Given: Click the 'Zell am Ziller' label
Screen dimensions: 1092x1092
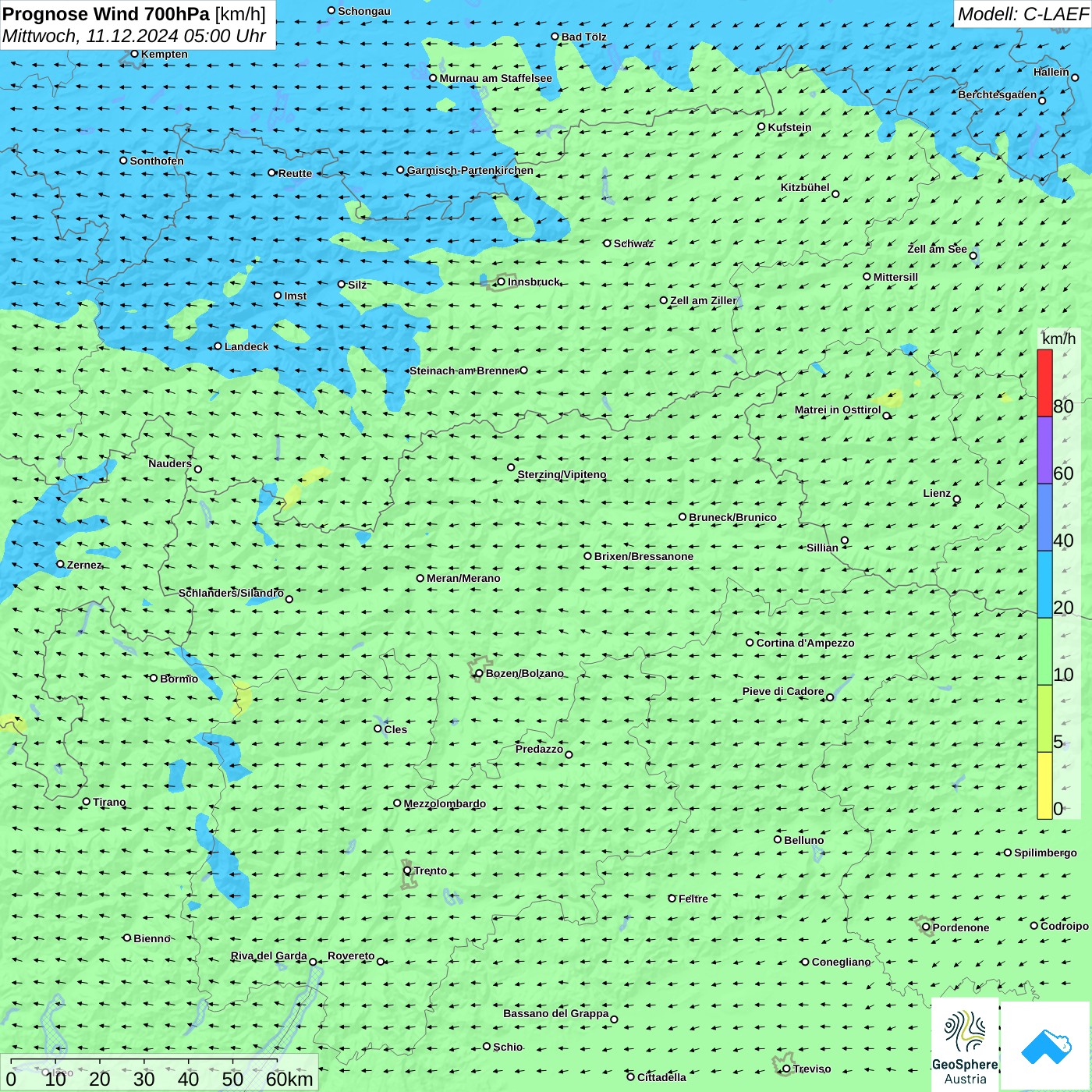Looking at the screenshot, I should tap(704, 300).
